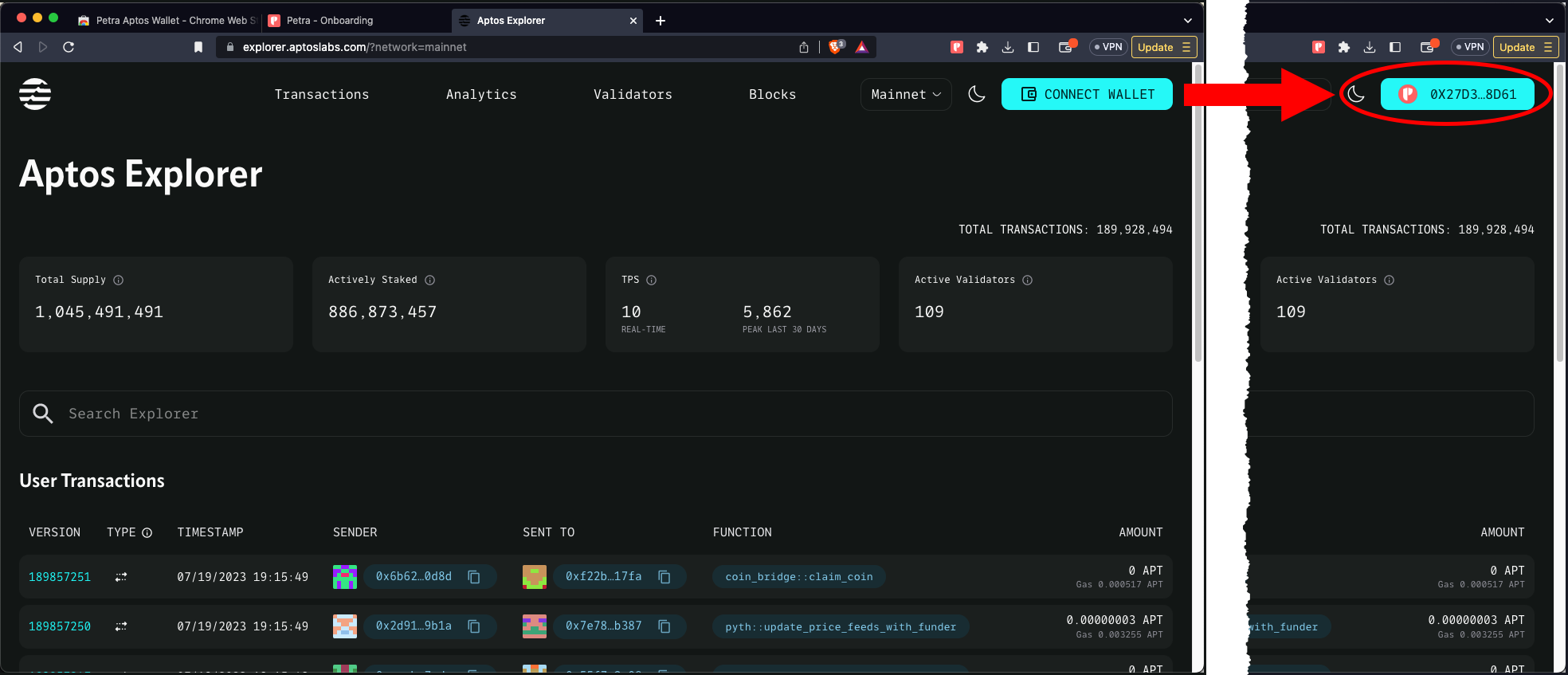Open the Transactions nav item
This screenshot has height=675, width=1568.
(x=322, y=94)
